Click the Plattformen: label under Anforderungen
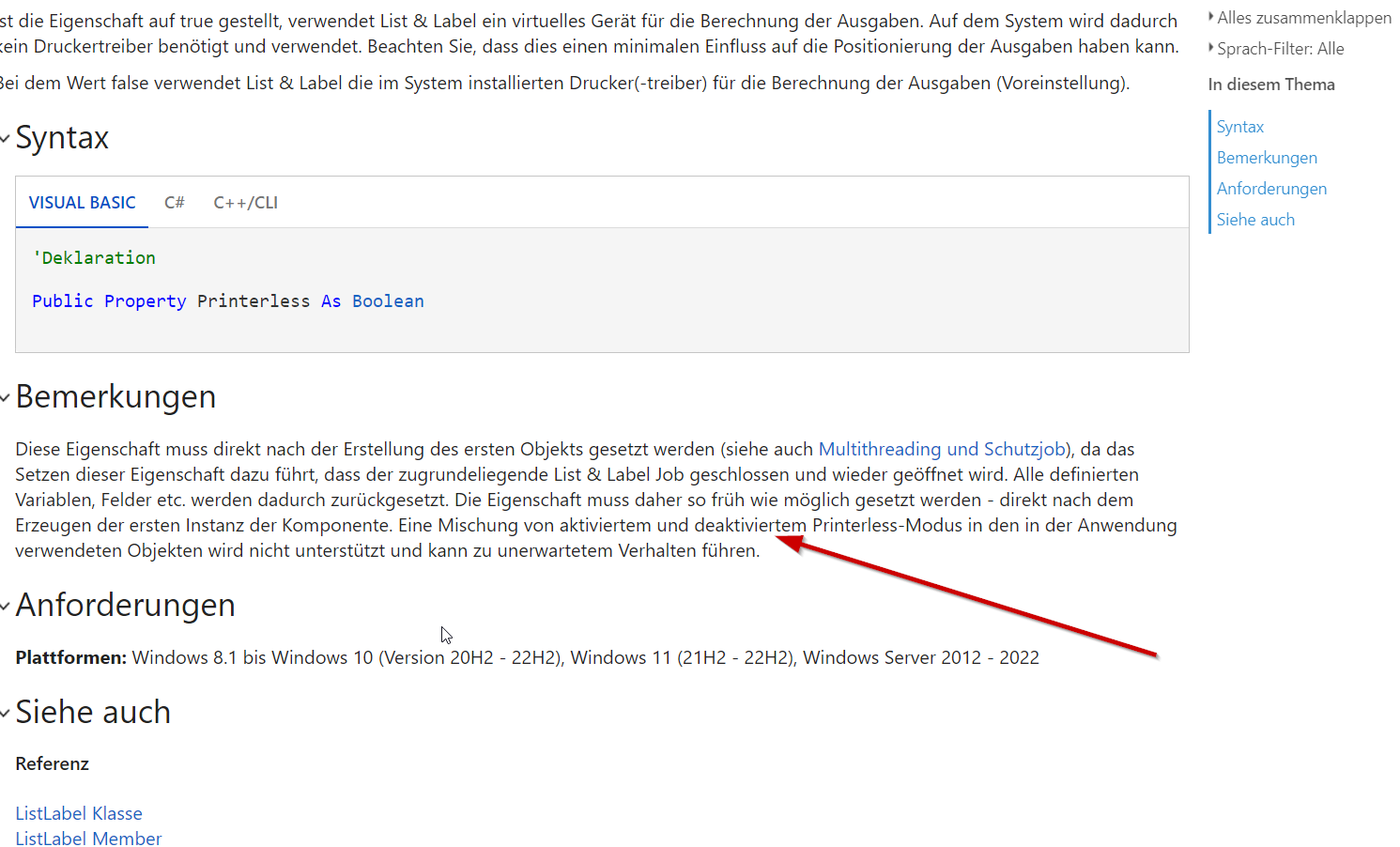 [70, 657]
